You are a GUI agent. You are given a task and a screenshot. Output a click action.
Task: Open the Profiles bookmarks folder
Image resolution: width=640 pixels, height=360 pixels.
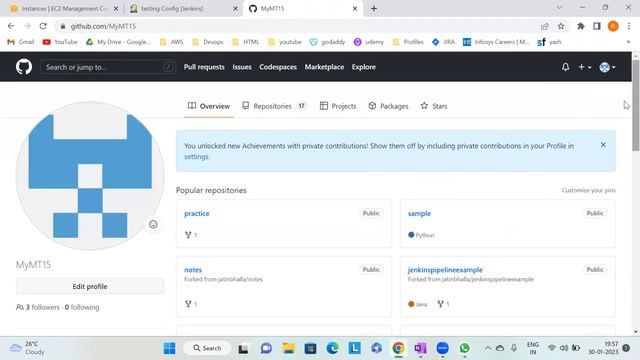[x=408, y=42]
